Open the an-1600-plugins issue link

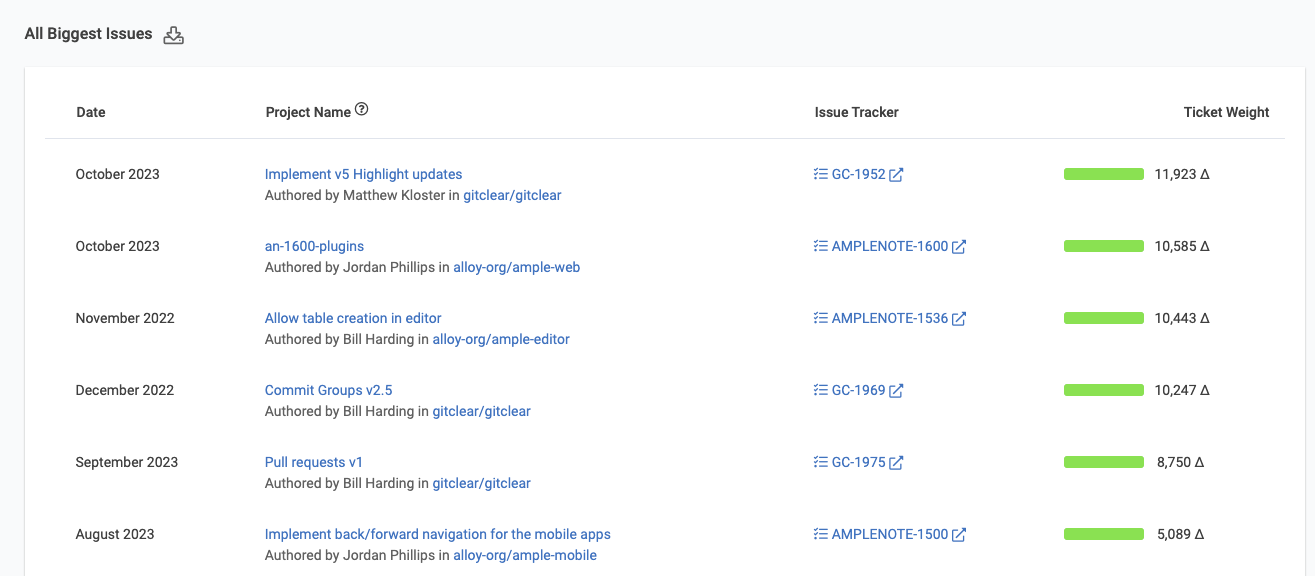point(314,246)
